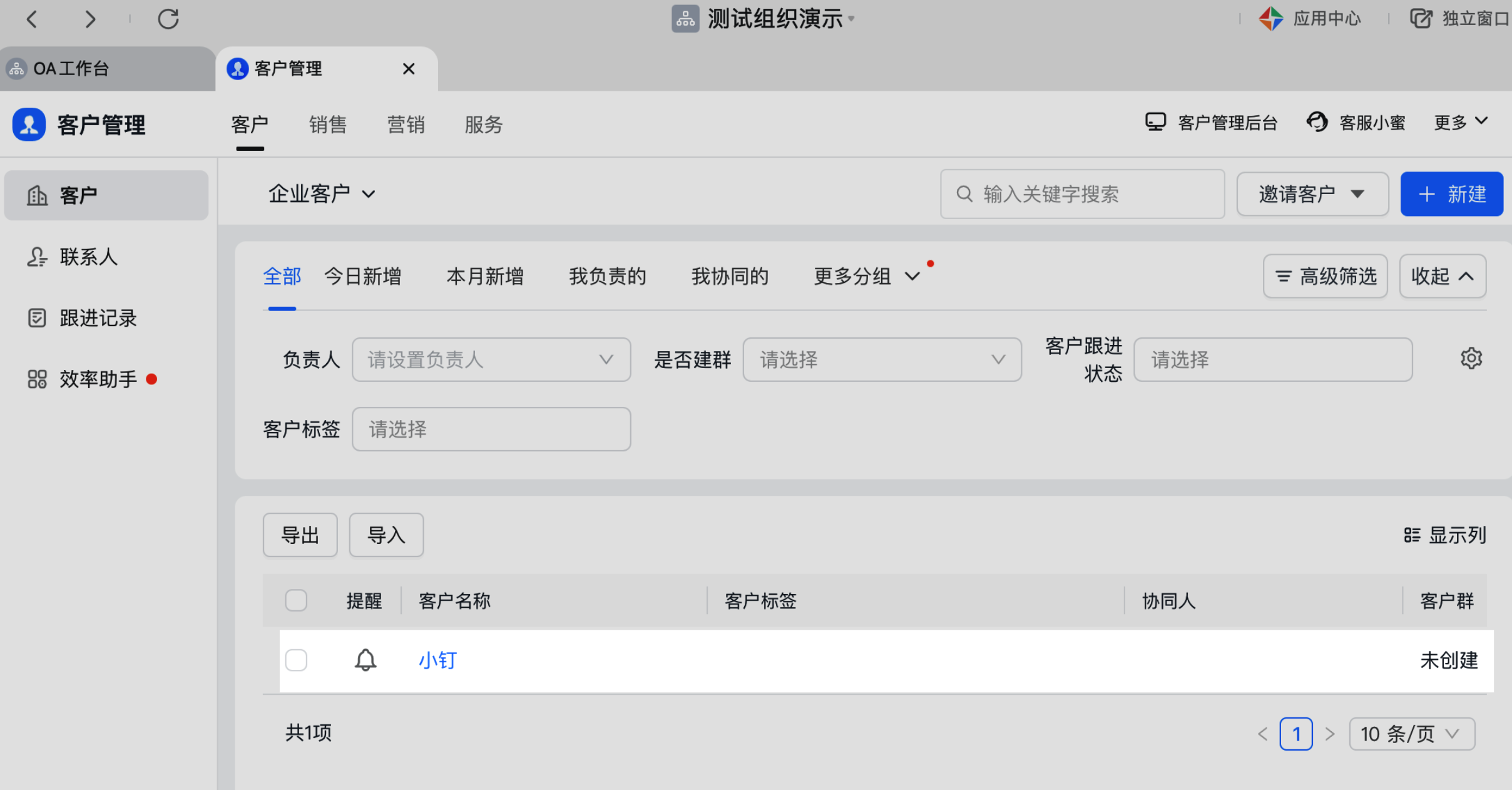Click the 显示列 button
Viewport: 1512px width, 790px height.
click(1444, 535)
